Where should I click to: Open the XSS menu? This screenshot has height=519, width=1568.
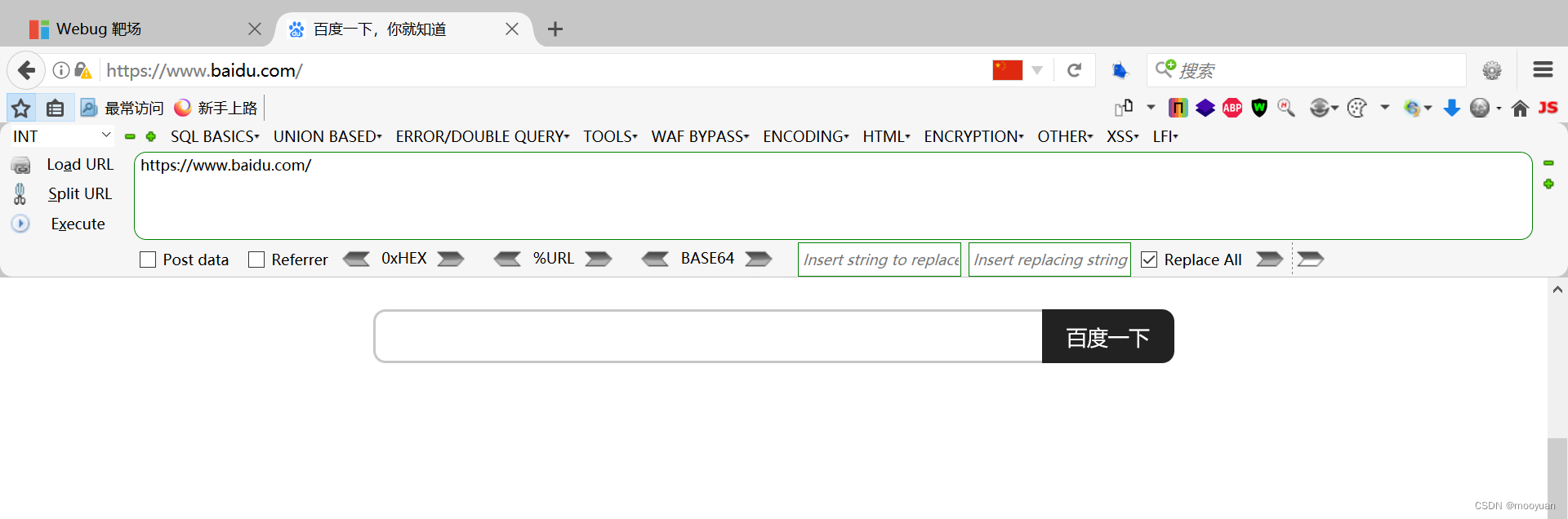coord(1123,136)
